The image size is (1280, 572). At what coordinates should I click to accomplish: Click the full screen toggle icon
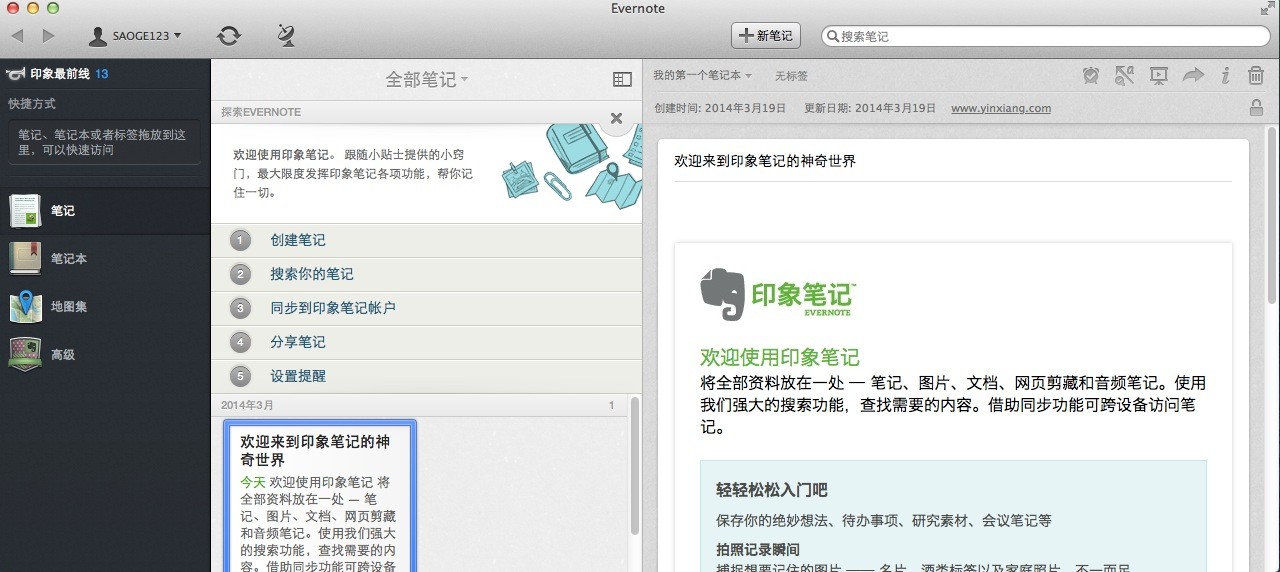(x=1268, y=8)
